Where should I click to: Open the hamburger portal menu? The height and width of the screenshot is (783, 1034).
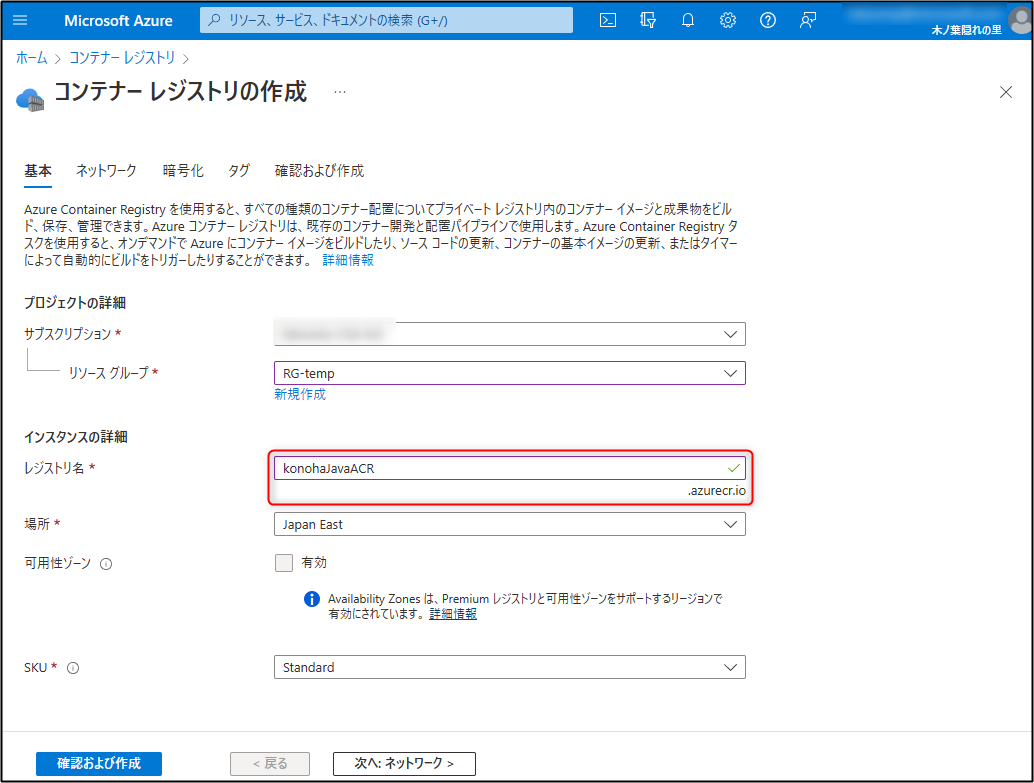tap(20, 20)
